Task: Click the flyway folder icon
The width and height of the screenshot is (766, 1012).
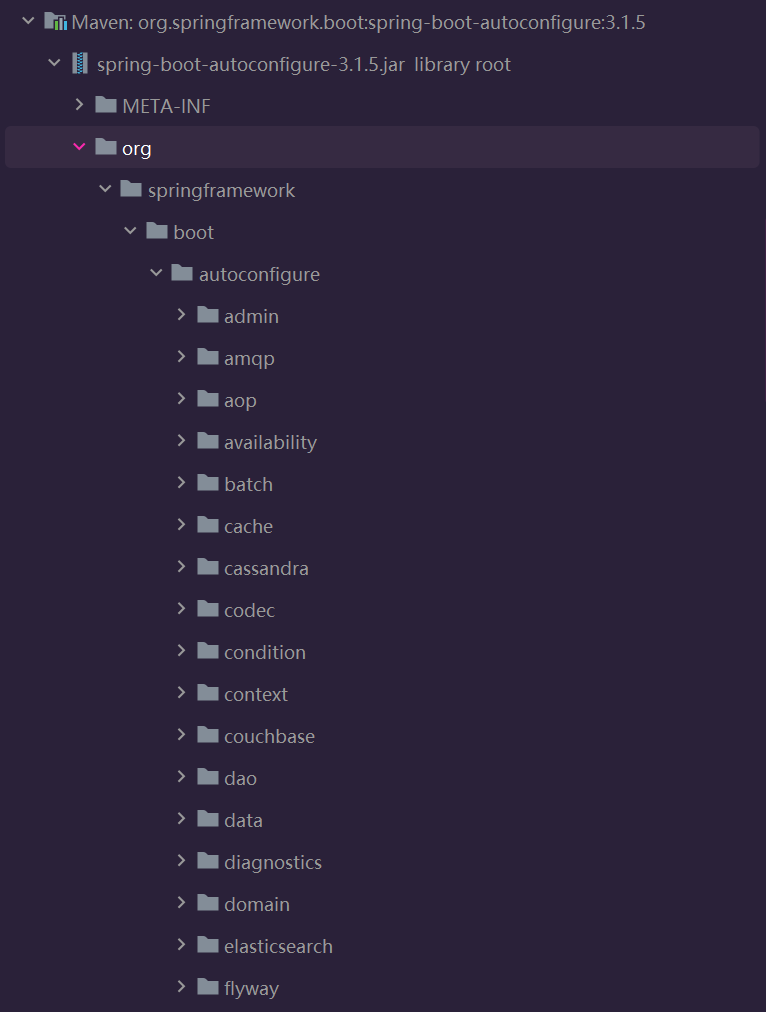Action: (208, 986)
